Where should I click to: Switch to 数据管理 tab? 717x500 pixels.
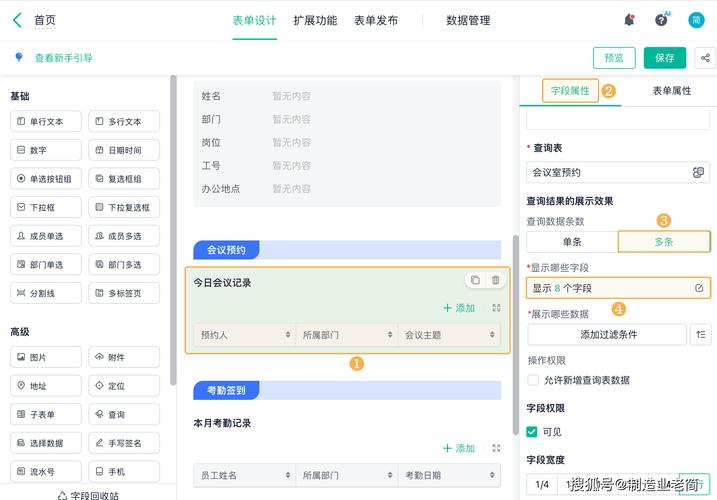pyautogui.click(x=468, y=21)
